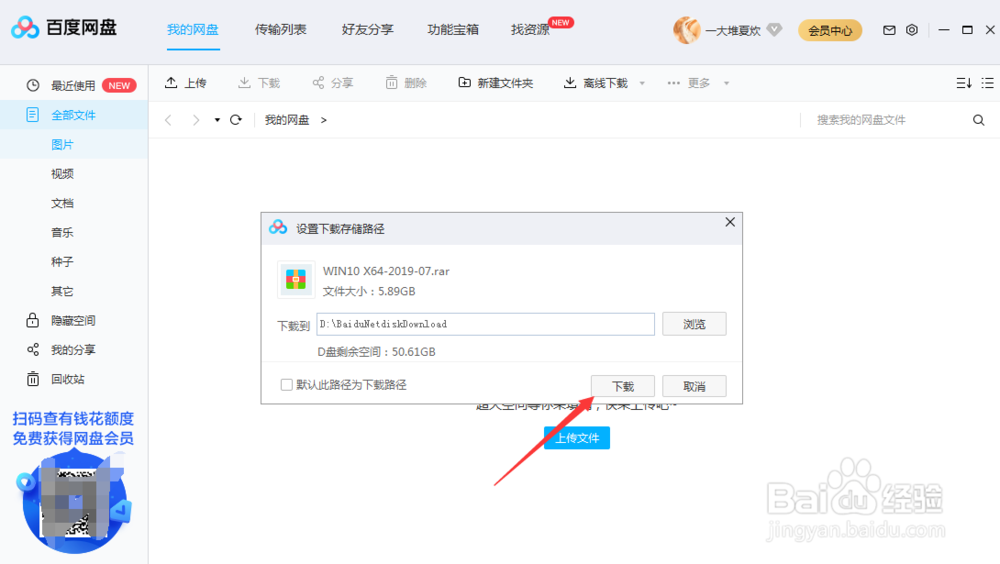Click the Upload toolbar icon

click(171, 82)
